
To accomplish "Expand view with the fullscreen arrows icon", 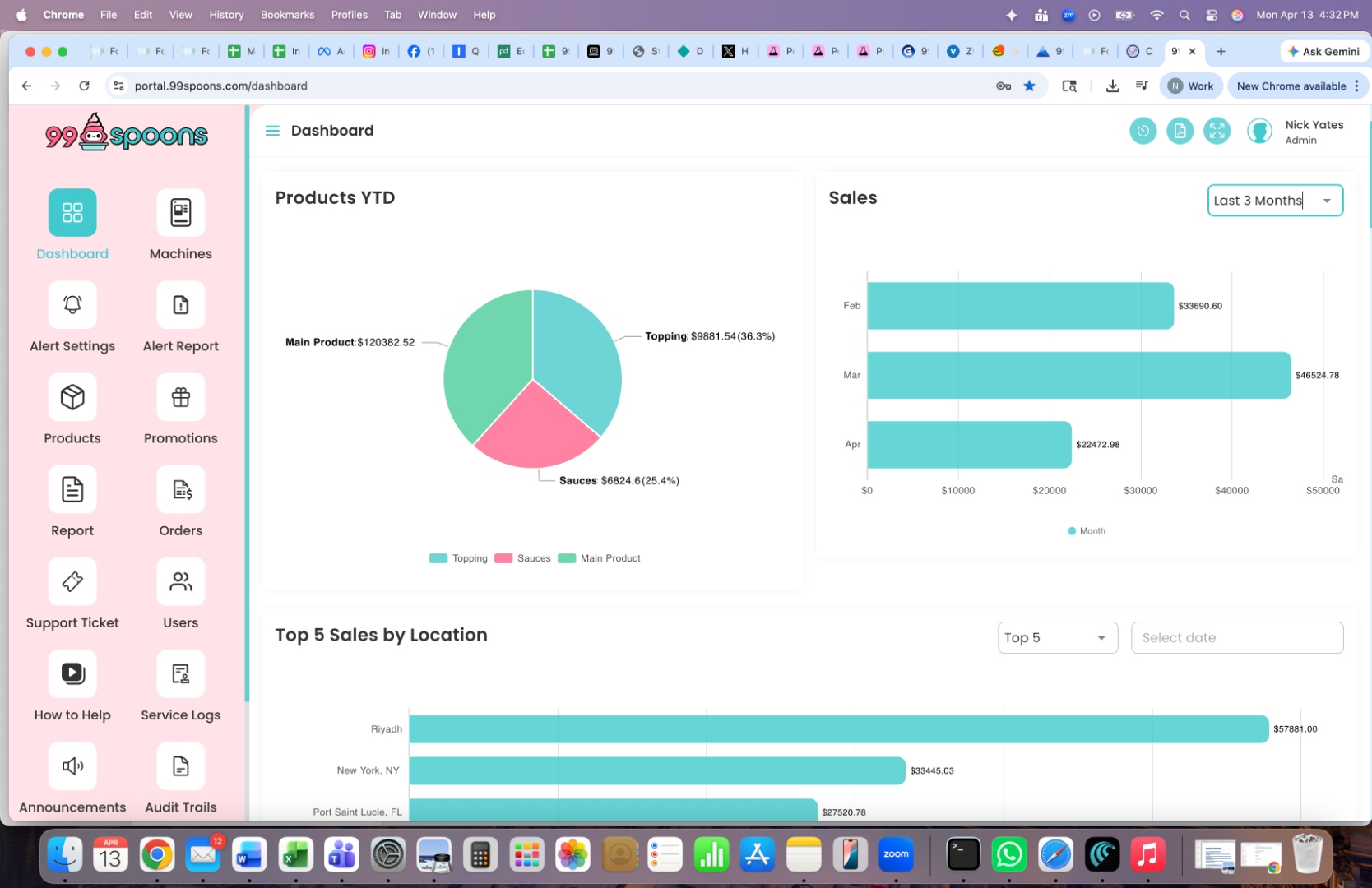I will click(x=1217, y=130).
